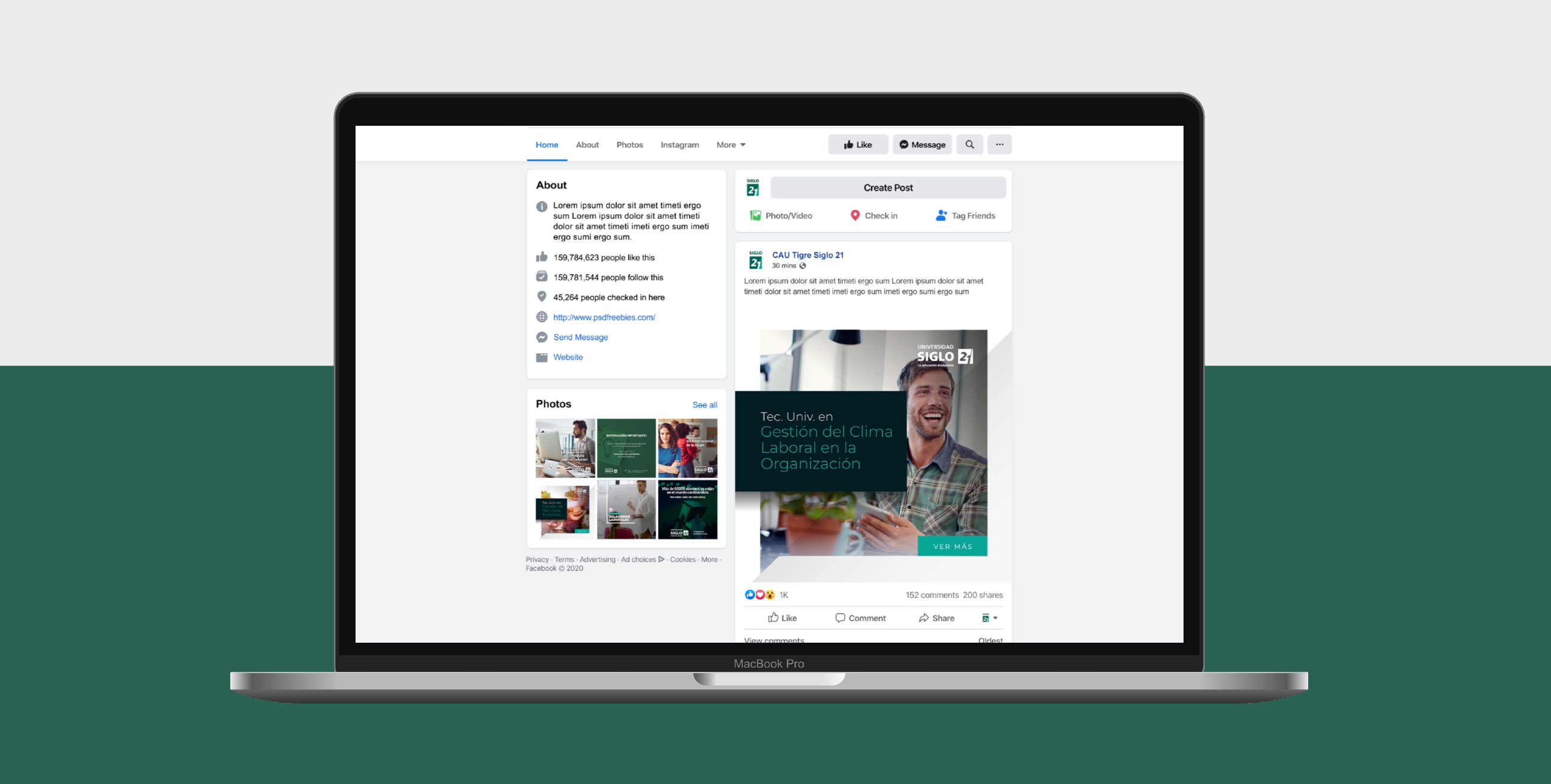Open the first photo thumbnail with laptop

pyautogui.click(x=565, y=448)
